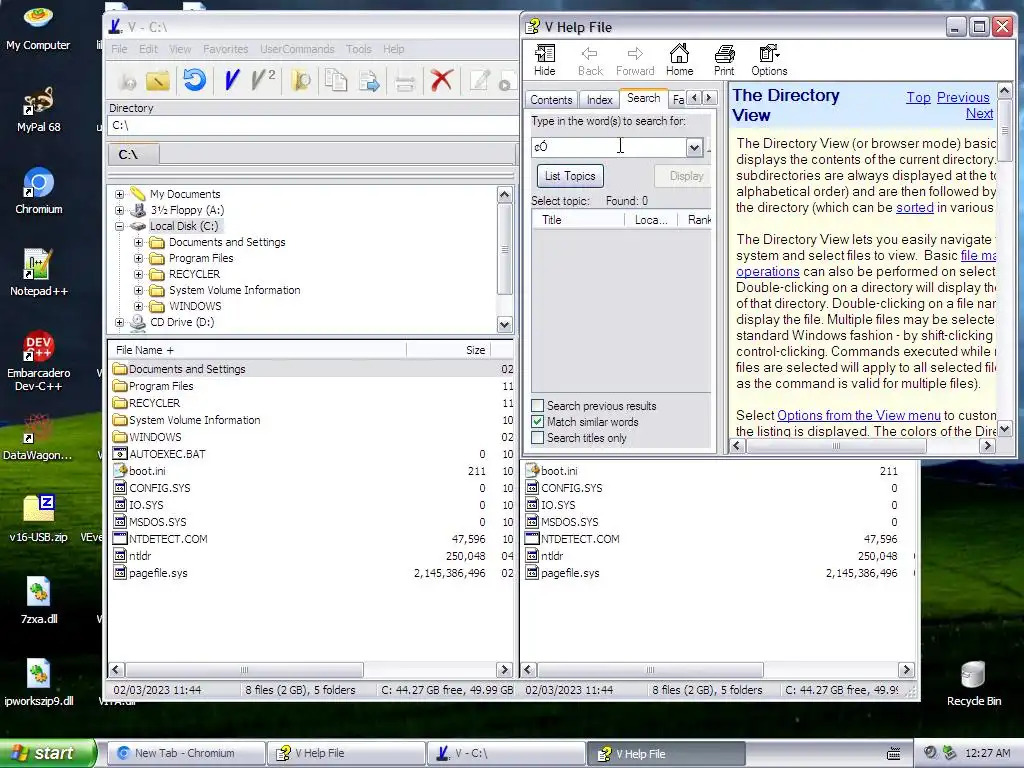The height and width of the screenshot is (768, 1024).
Task: Click Hide in the help toolbar
Action: click(x=545, y=60)
